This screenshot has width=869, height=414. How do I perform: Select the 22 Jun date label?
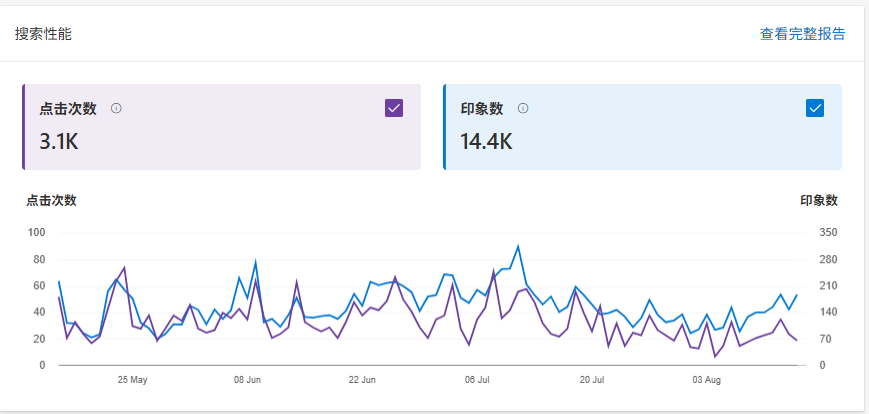click(x=362, y=380)
